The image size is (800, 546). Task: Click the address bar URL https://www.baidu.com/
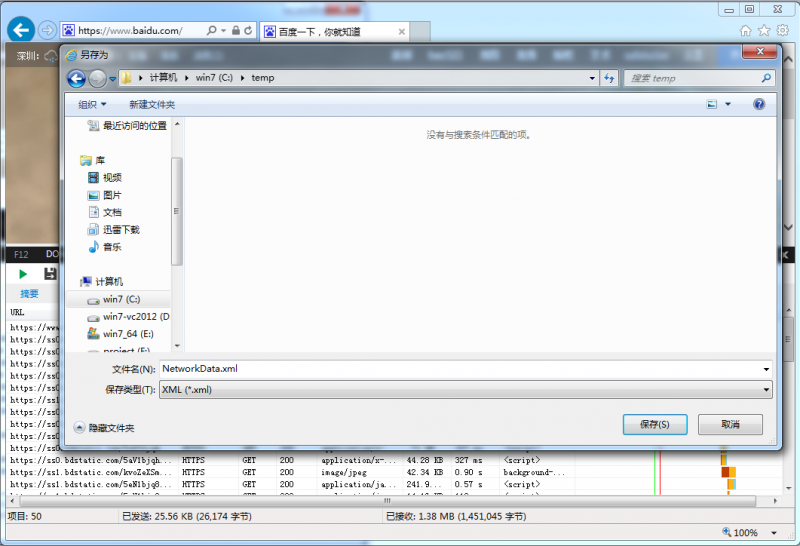click(130, 31)
